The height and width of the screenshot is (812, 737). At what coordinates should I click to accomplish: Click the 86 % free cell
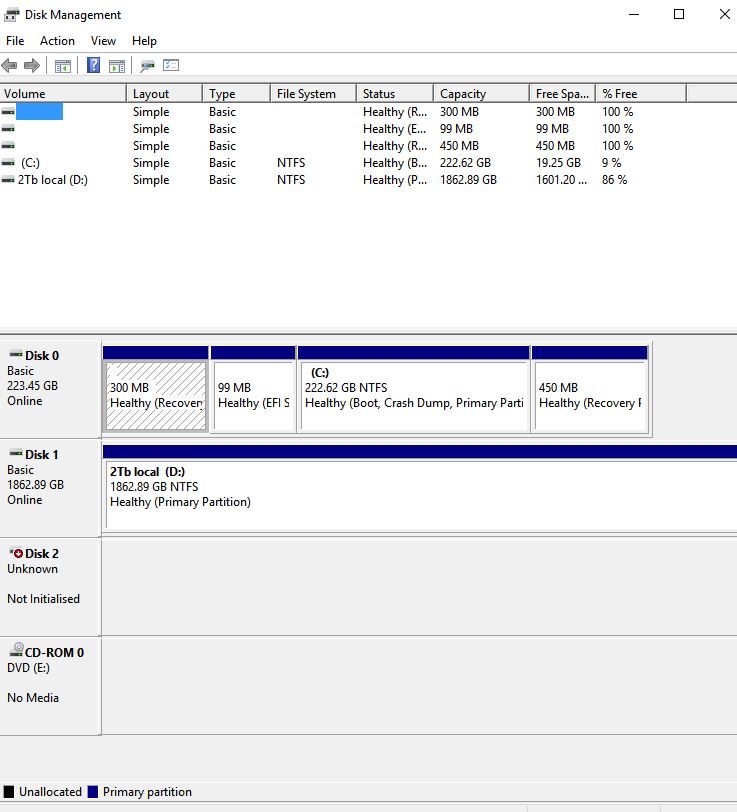614,180
